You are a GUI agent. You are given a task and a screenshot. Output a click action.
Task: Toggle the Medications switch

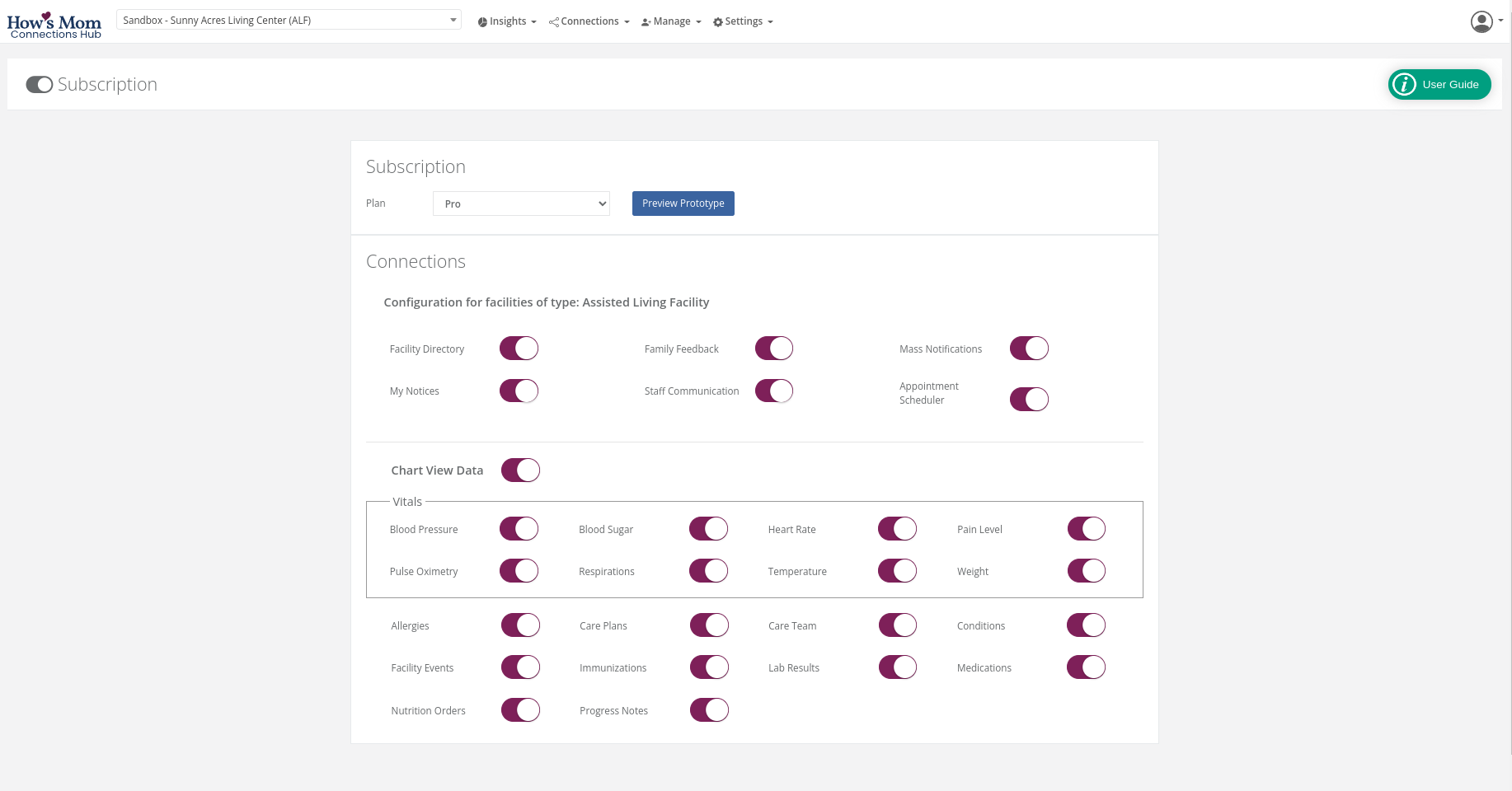coord(1086,667)
